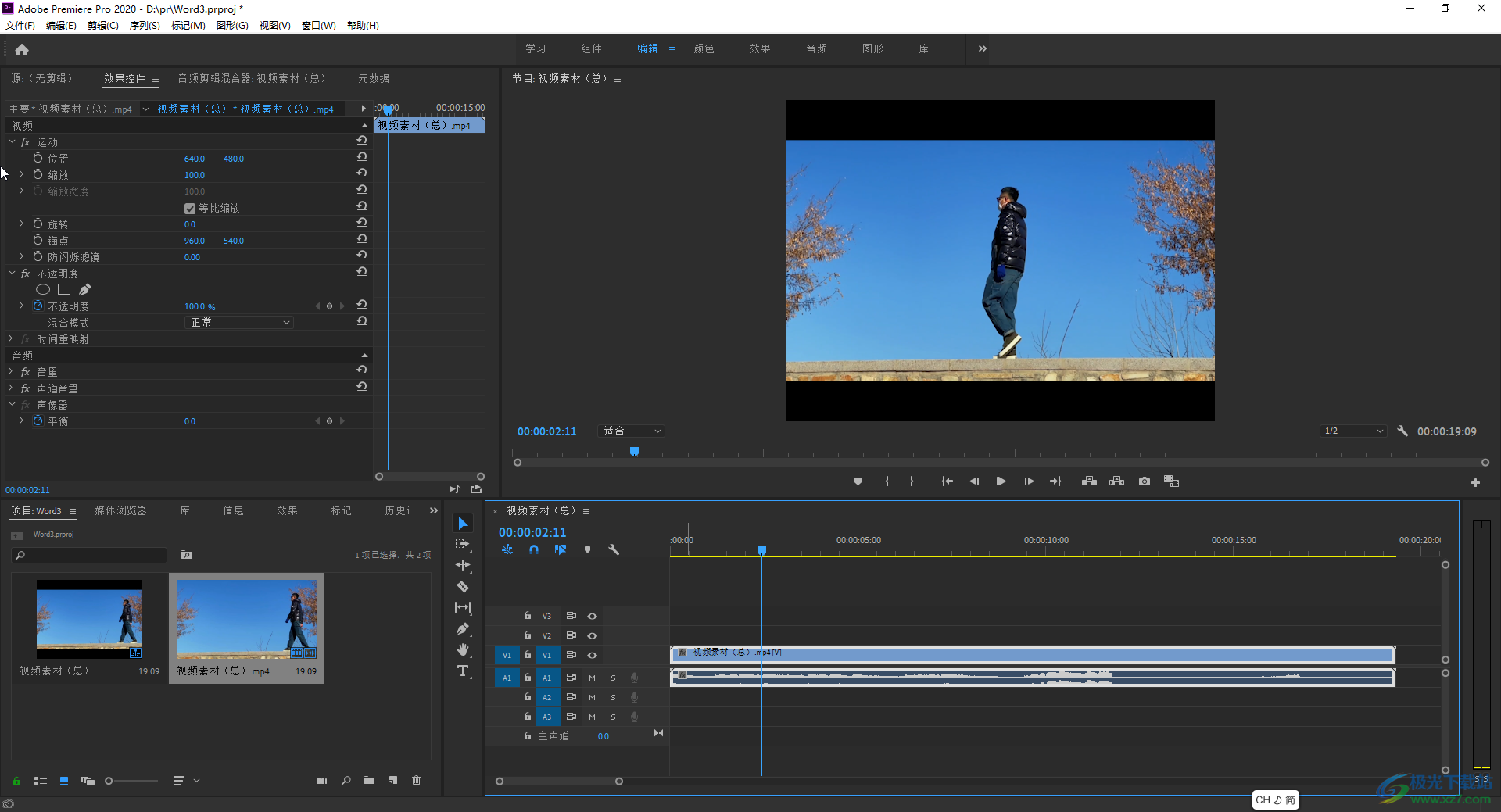This screenshot has width=1501, height=812.
Task: Toggle uniform scale checkbox
Action: (x=190, y=209)
